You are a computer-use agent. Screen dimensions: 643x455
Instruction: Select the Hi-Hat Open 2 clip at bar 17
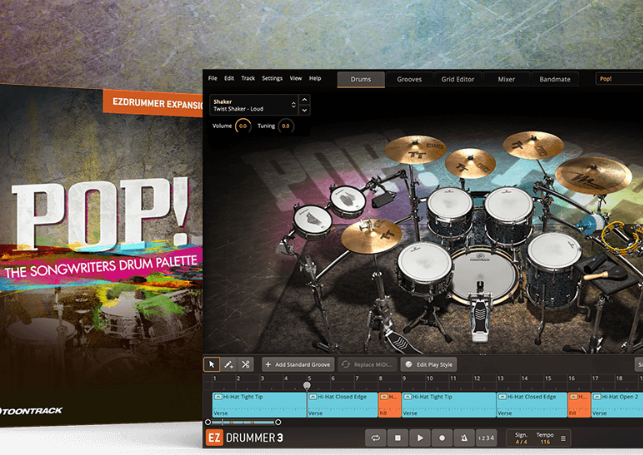click(x=617, y=405)
